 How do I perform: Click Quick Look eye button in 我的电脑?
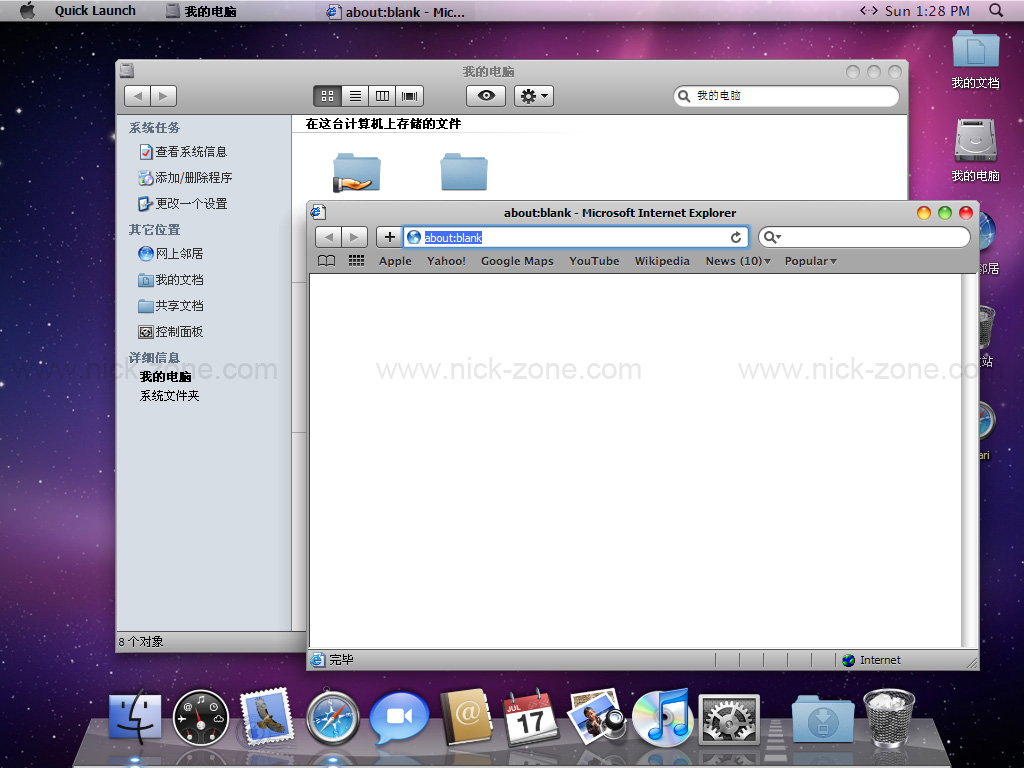pyautogui.click(x=486, y=96)
